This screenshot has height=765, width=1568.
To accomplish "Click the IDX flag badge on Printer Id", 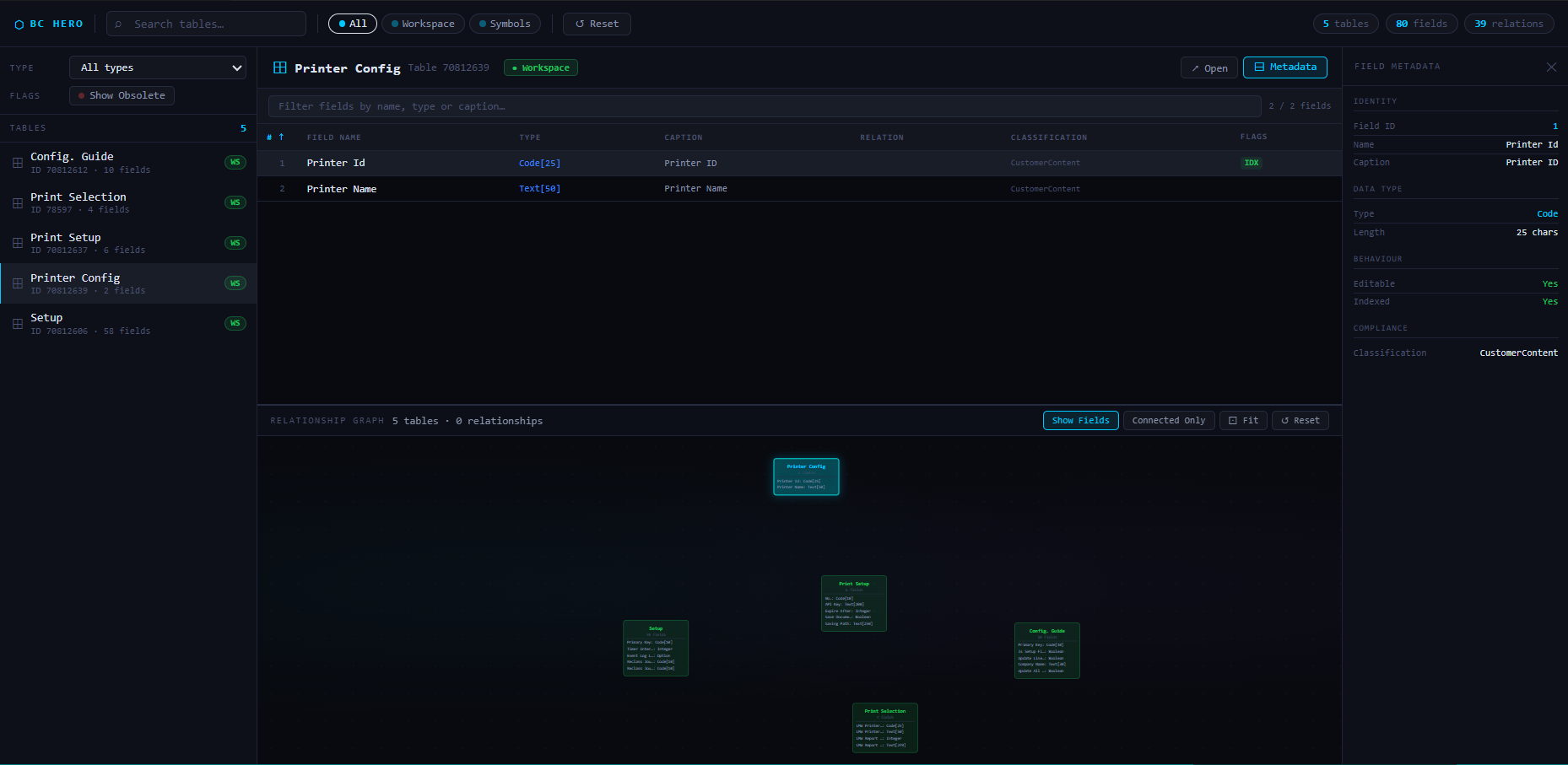I will tap(1252, 162).
